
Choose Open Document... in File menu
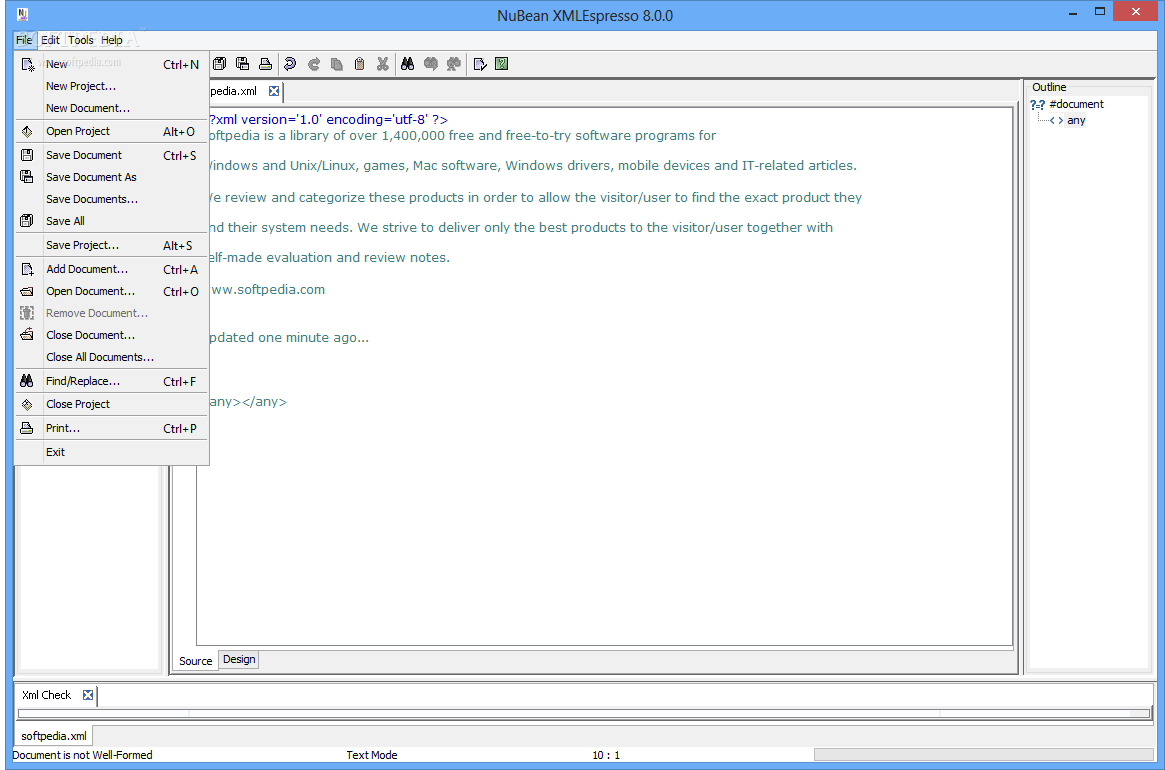[111, 291]
